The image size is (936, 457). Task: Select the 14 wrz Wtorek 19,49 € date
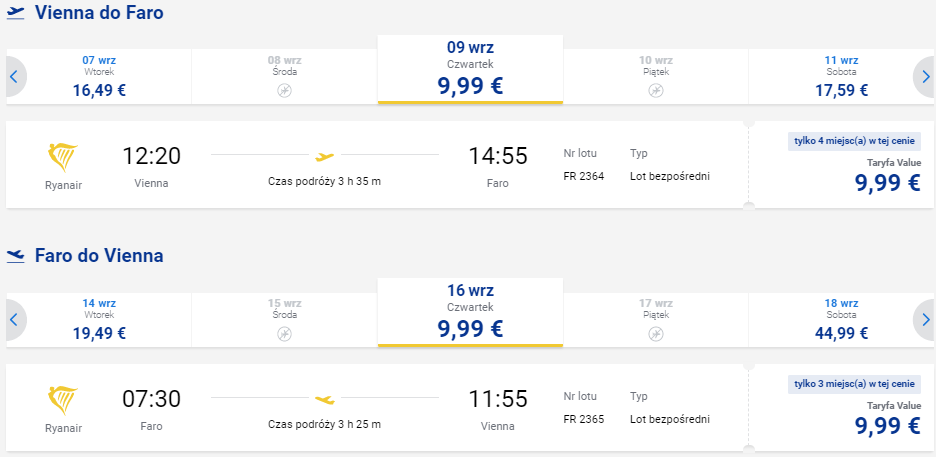pos(99,320)
